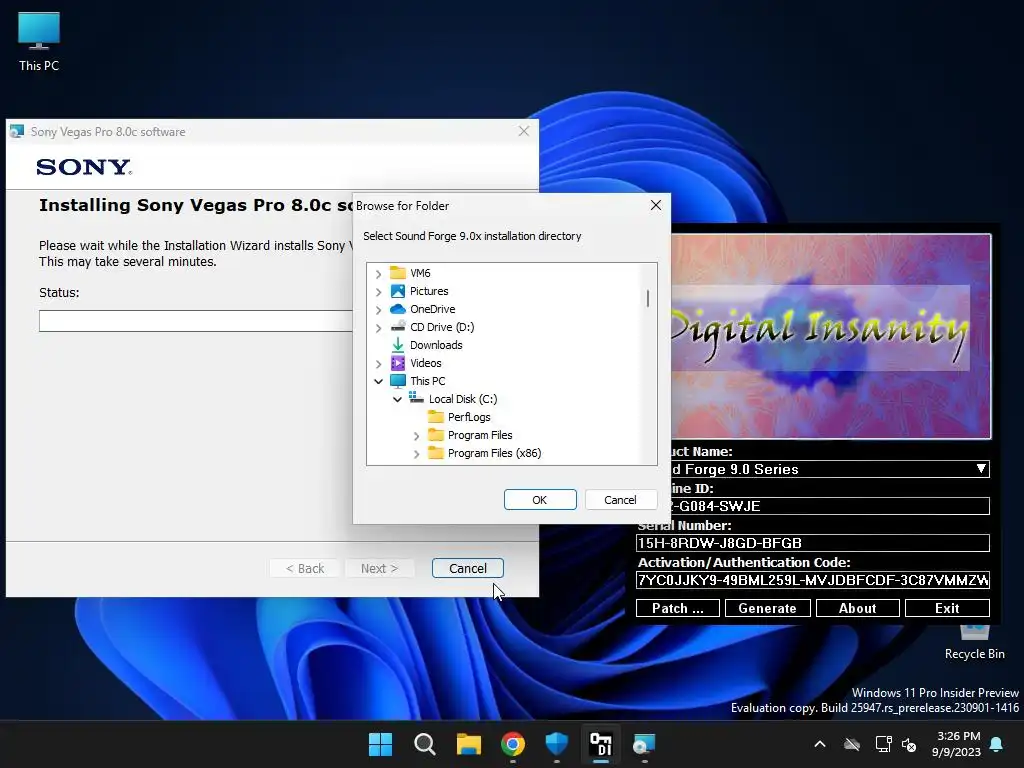Select the PerfLogs folder

469,417
